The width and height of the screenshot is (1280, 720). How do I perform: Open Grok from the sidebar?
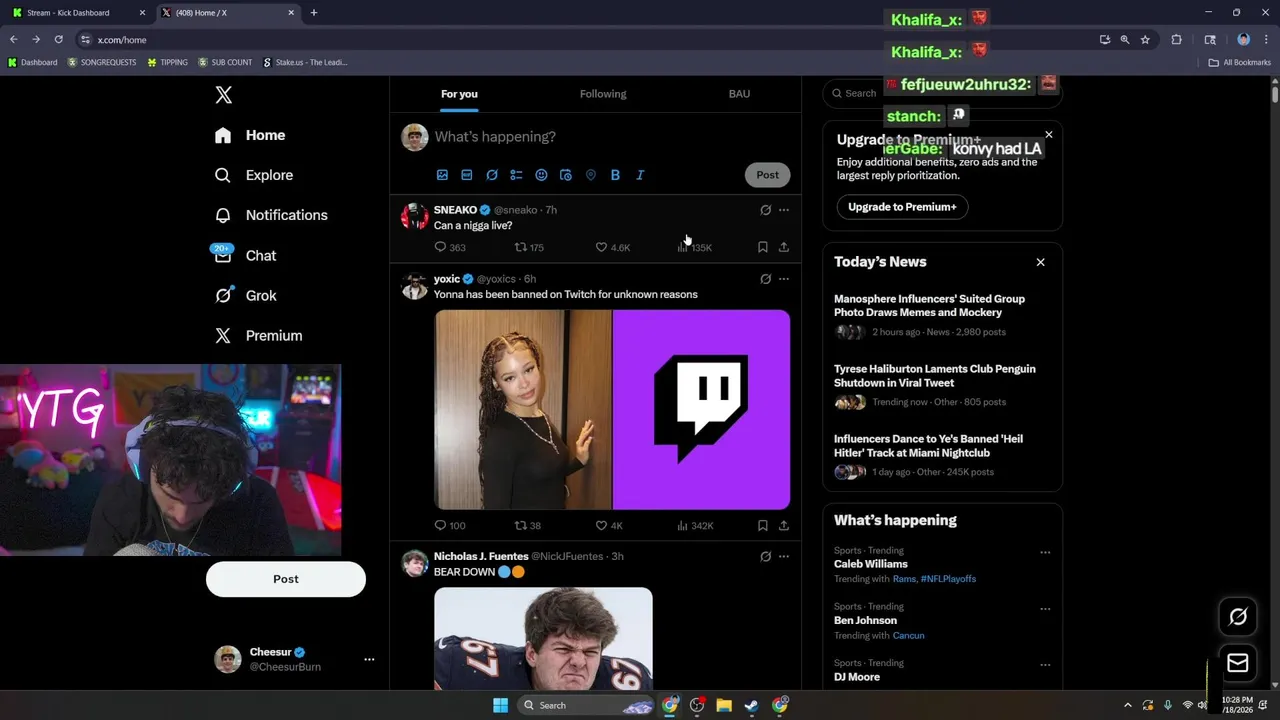pos(246,295)
